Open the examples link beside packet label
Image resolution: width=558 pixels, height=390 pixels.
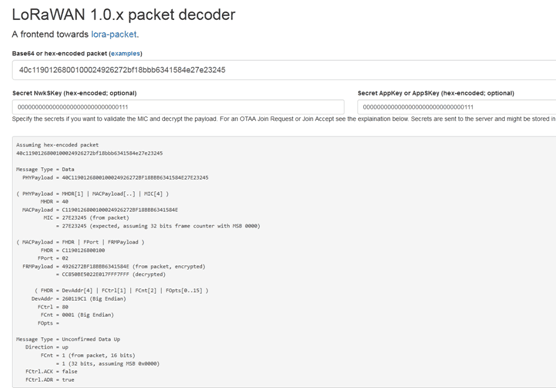[x=125, y=53]
